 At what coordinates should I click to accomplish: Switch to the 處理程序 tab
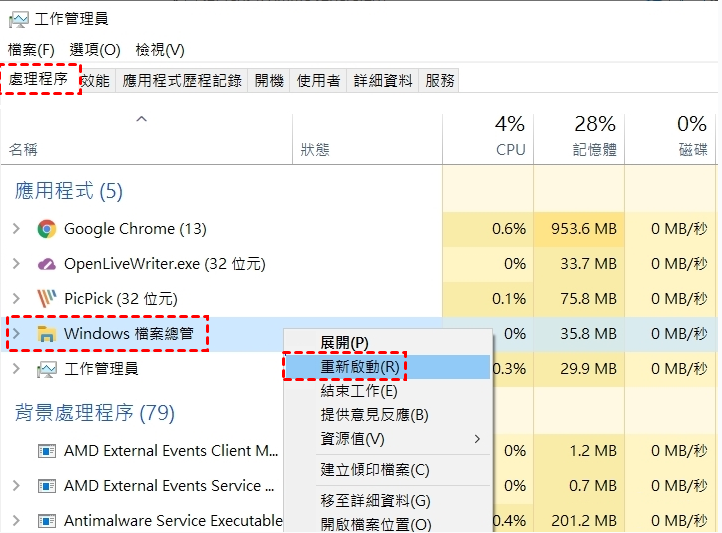[38, 79]
